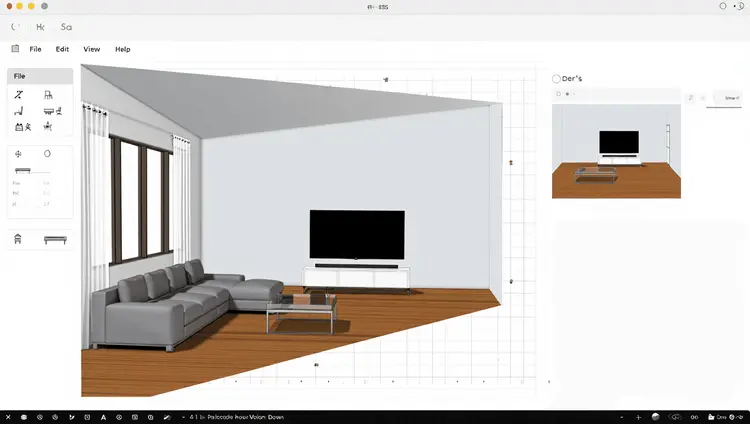This screenshot has width=750, height=424.
Task: Click the Hk button in top toolbar
Action: [x=40, y=27]
